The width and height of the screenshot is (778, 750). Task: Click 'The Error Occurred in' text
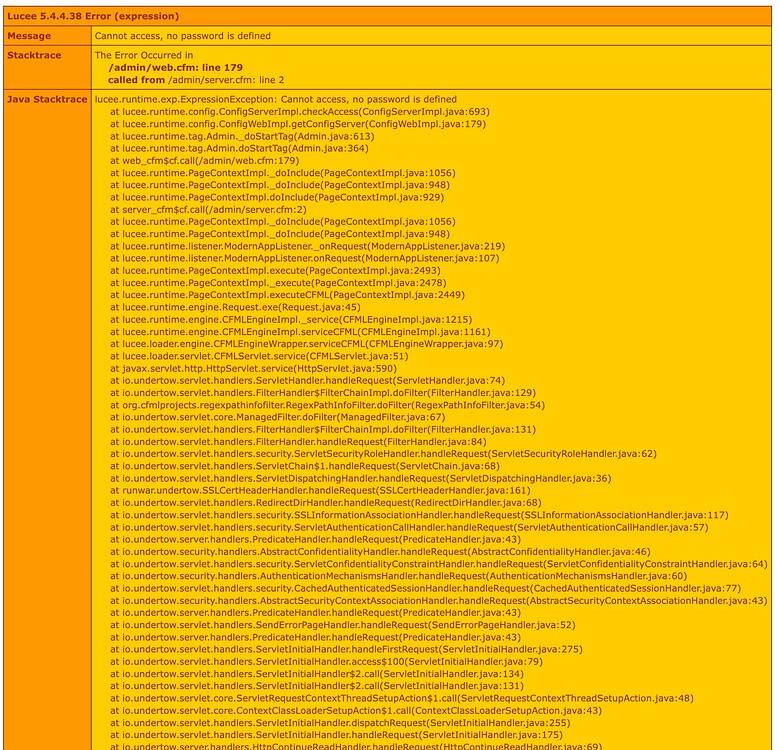144,55
